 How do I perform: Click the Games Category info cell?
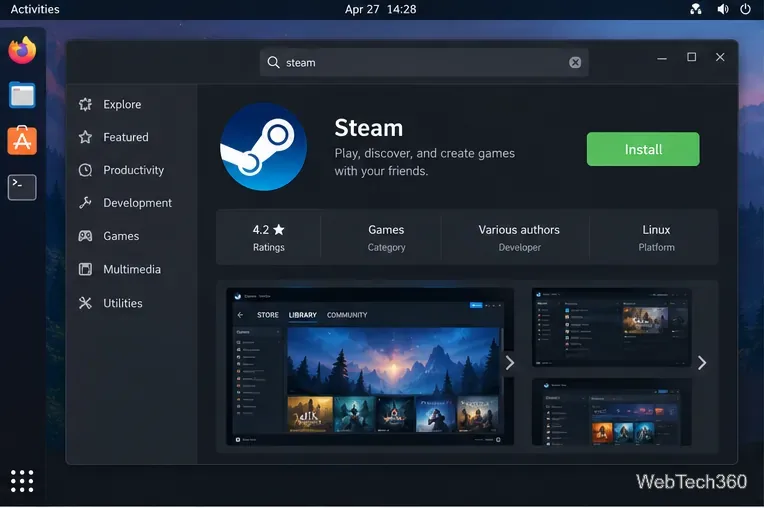386,237
